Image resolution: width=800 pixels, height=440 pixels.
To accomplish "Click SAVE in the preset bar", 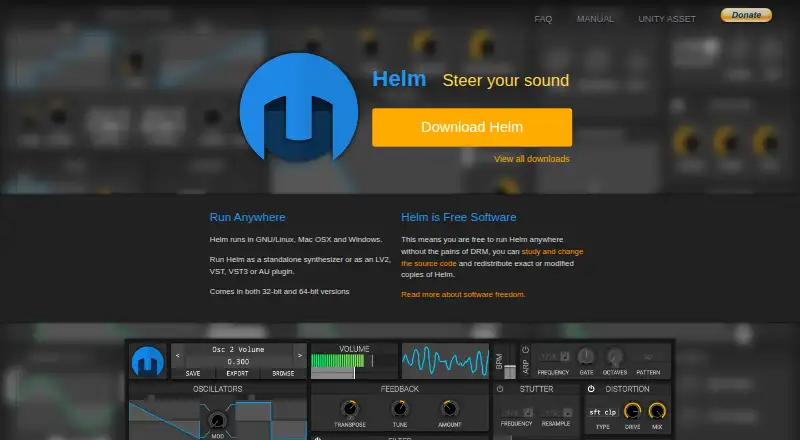I will tap(193, 374).
